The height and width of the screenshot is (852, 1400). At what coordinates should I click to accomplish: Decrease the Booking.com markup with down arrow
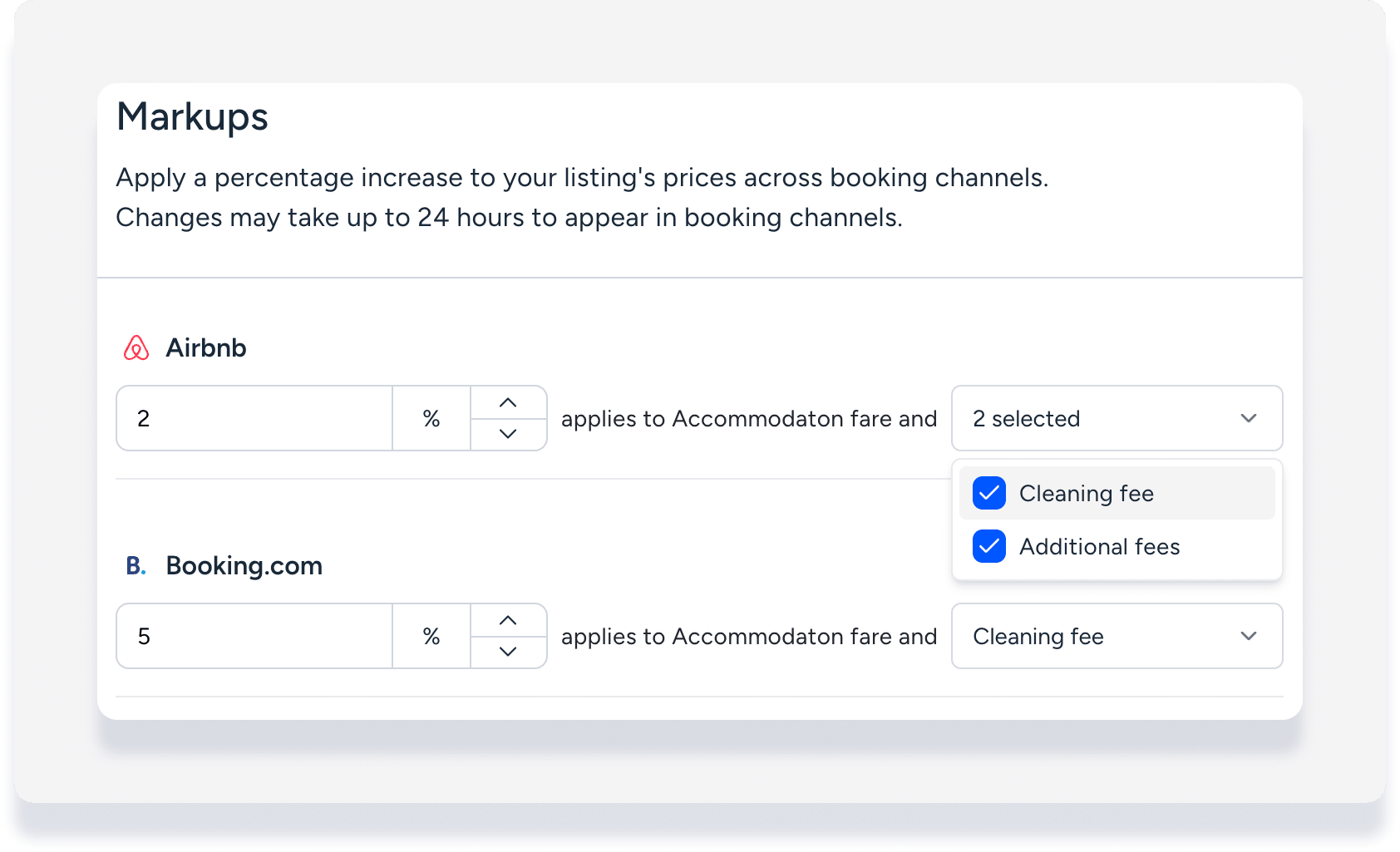click(508, 652)
